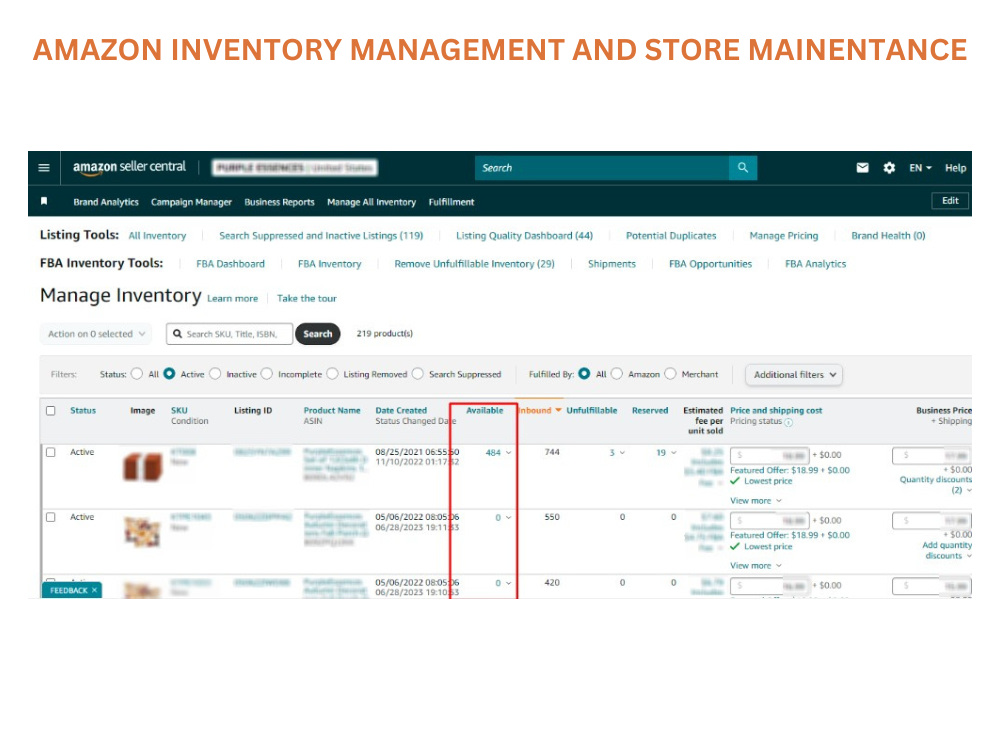Open Brand Health (0) link
This screenshot has width=1000, height=750.
[x=888, y=235]
